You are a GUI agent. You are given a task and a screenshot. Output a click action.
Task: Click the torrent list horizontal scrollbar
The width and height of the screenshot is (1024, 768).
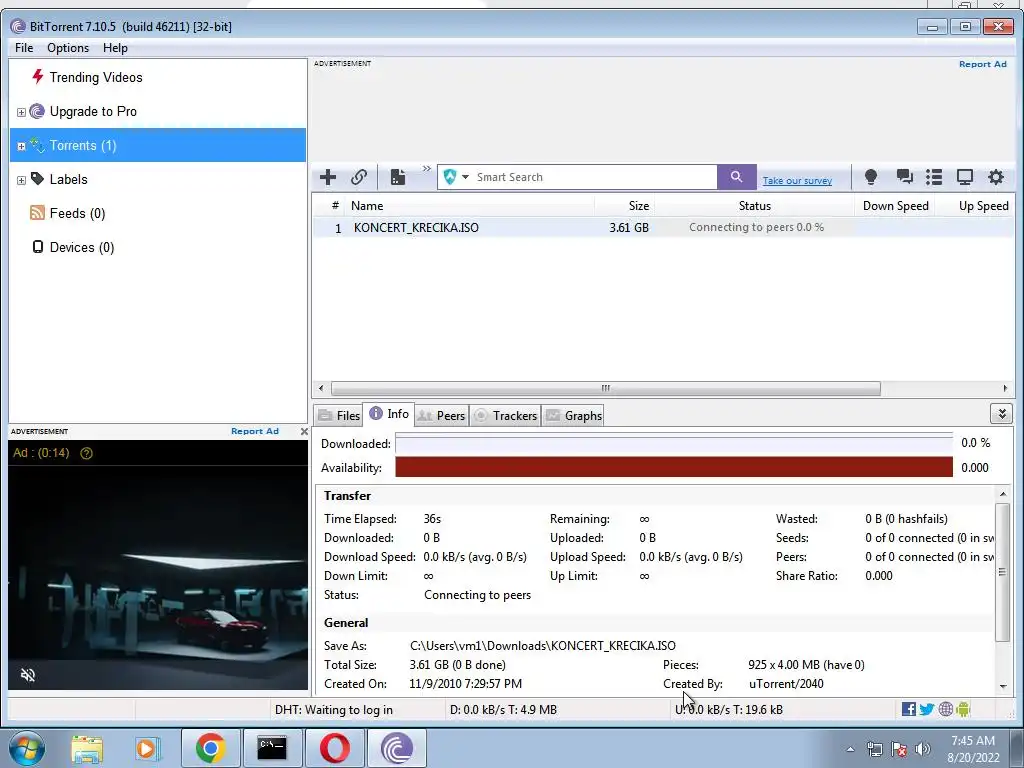[605, 388]
